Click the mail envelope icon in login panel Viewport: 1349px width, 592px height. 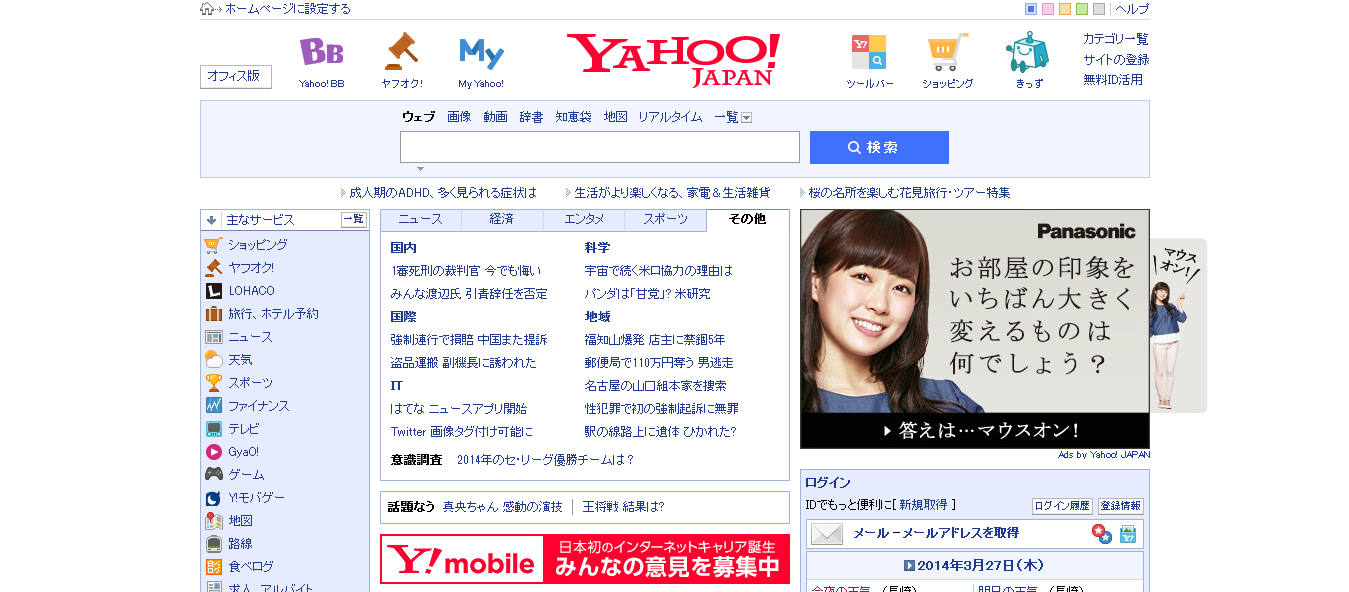coord(827,534)
